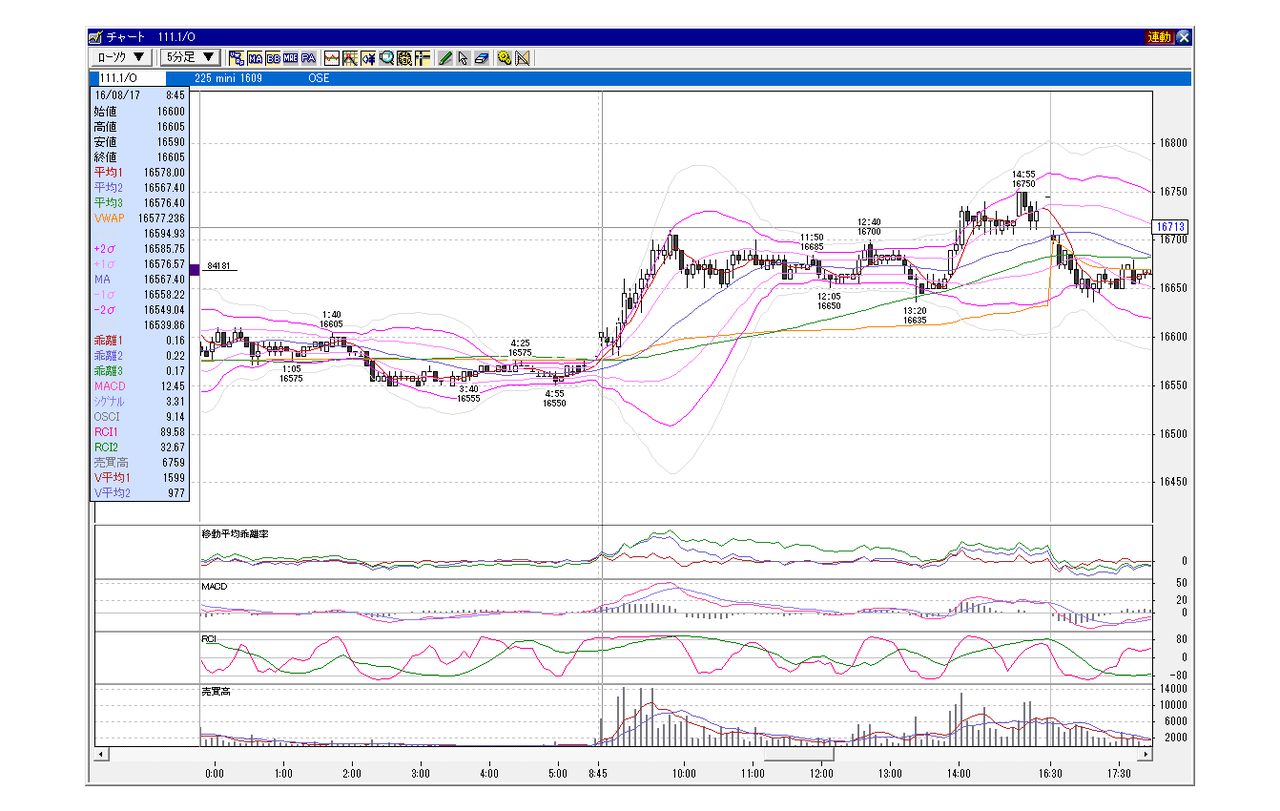Toggle the BB Bollinger Bands indicator
1280x811 pixels.
click(273, 58)
